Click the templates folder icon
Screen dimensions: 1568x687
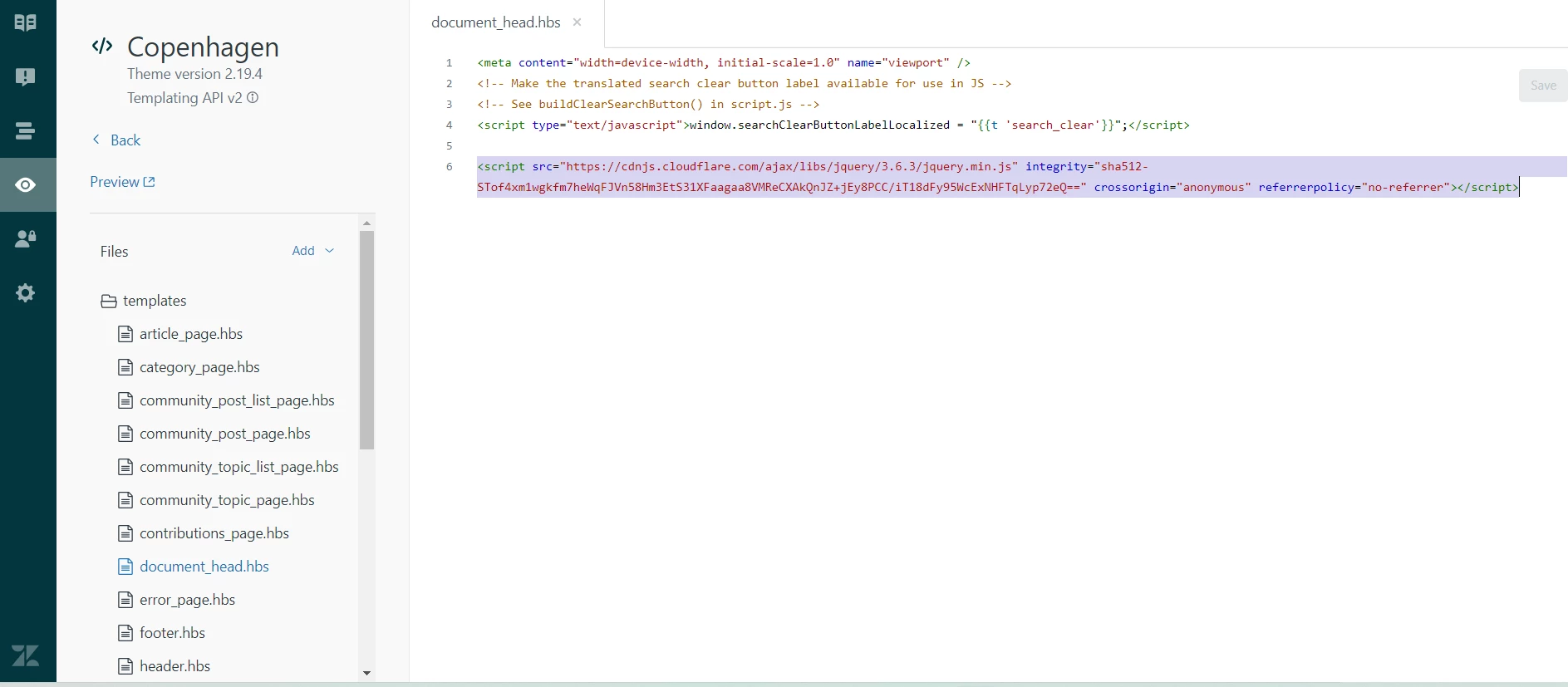(x=108, y=301)
